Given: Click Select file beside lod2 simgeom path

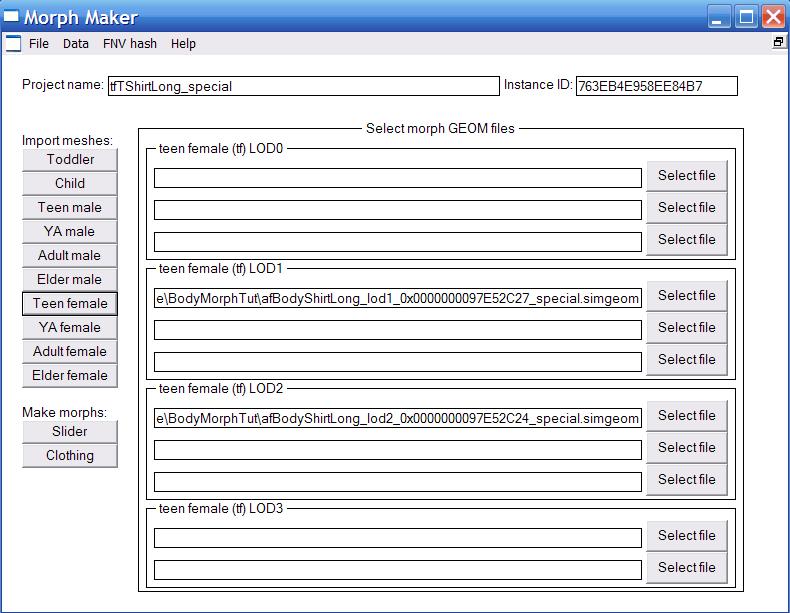Looking at the screenshot, I should click(687, 416).
